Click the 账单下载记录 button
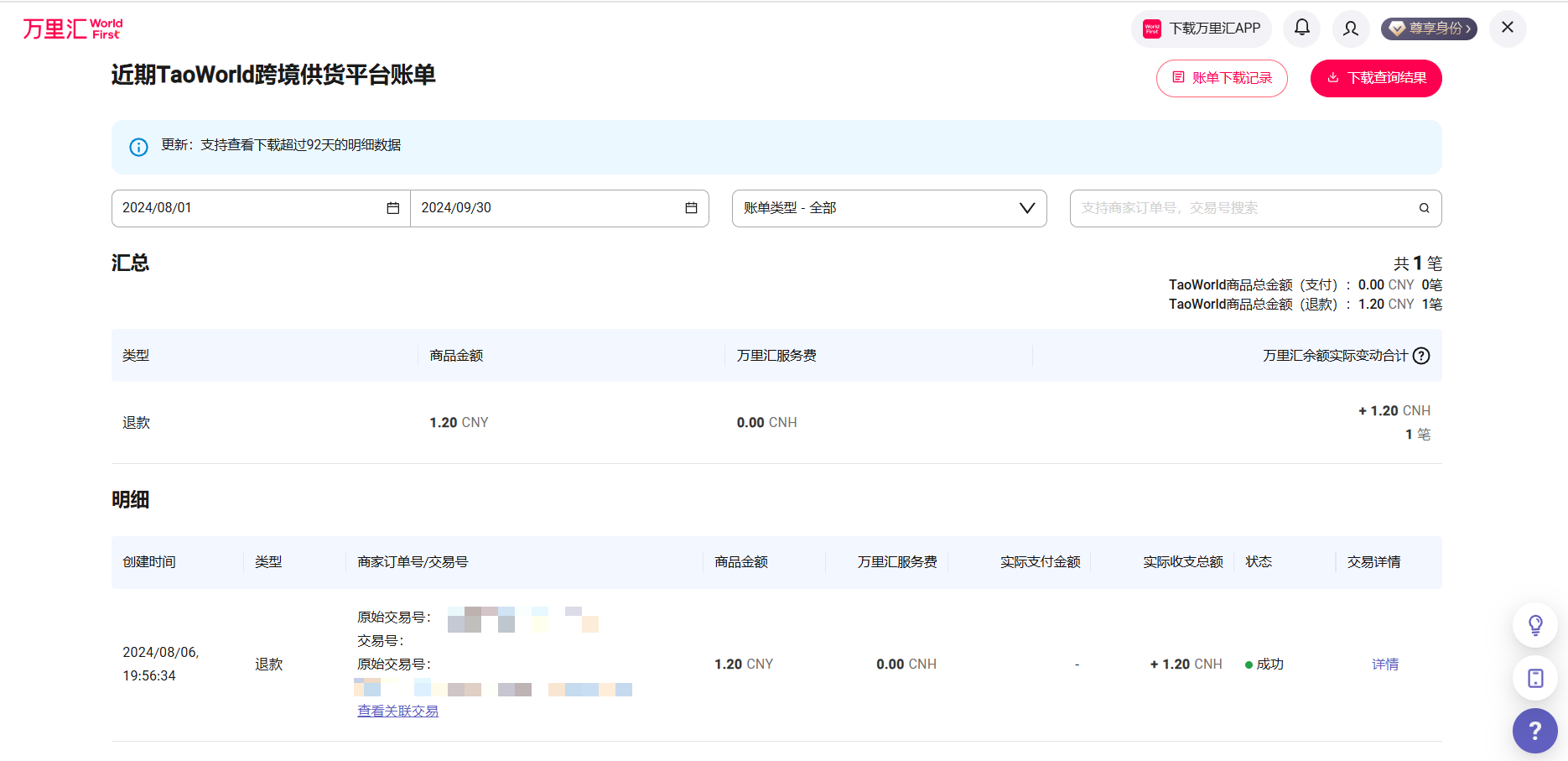This screenshot has height=761, width=1568. [x=1222, y=78]
